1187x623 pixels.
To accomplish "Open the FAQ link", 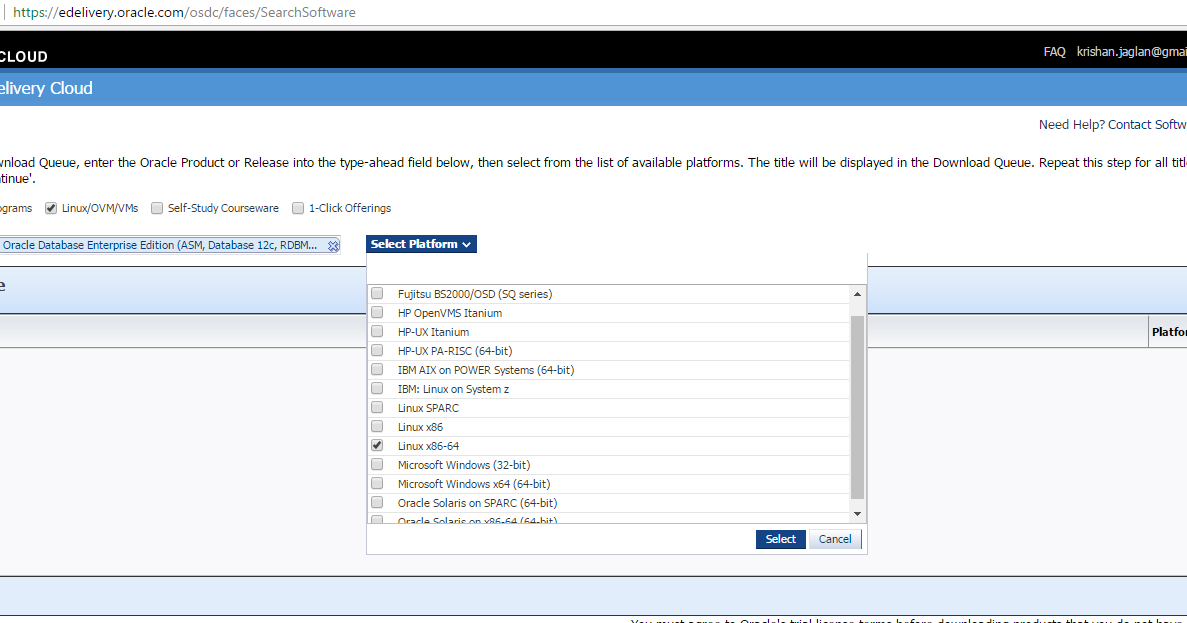I will coord(1055,51).
